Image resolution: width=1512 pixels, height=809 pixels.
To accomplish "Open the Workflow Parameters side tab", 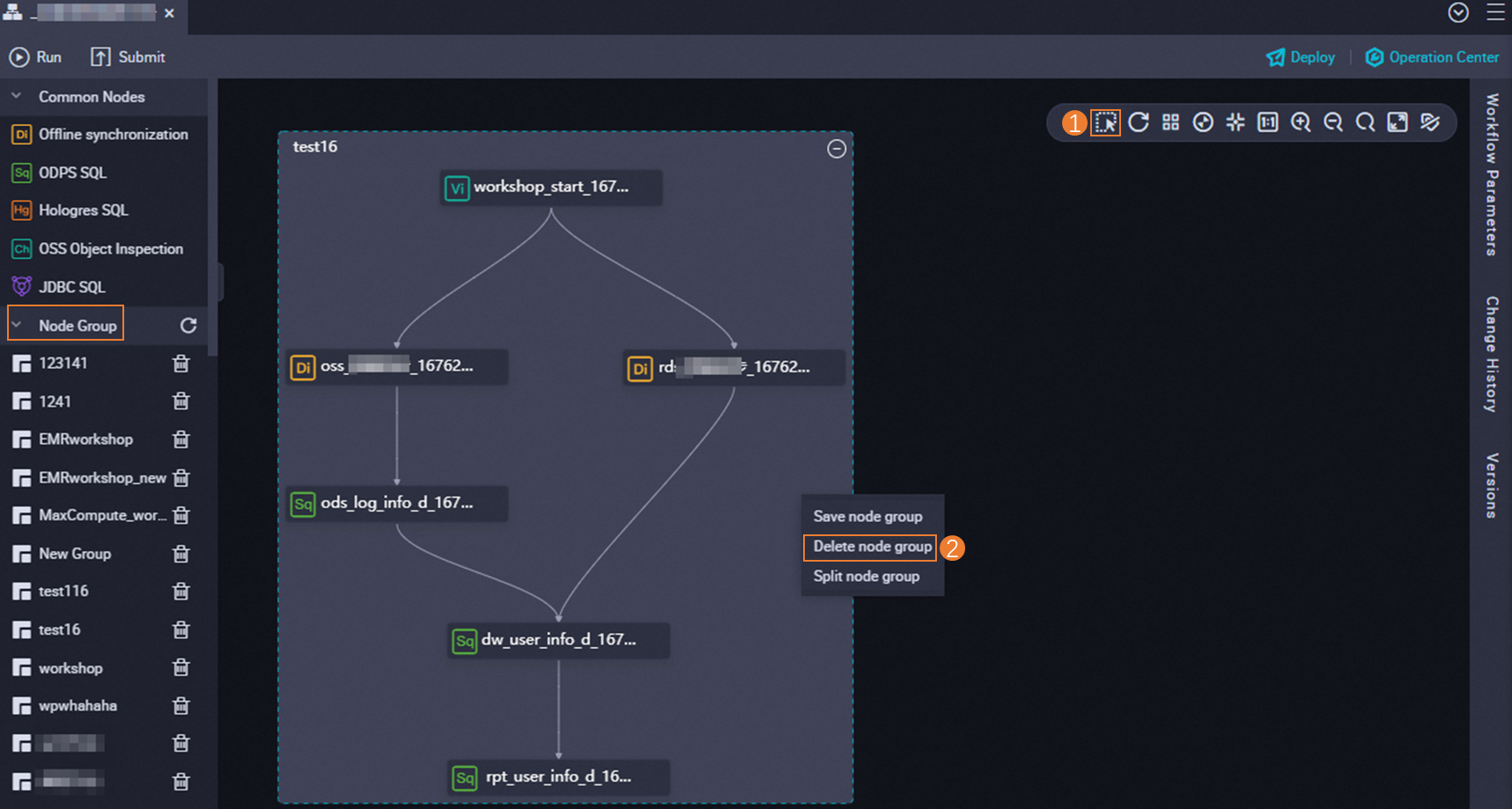I will pos(1491,174).
